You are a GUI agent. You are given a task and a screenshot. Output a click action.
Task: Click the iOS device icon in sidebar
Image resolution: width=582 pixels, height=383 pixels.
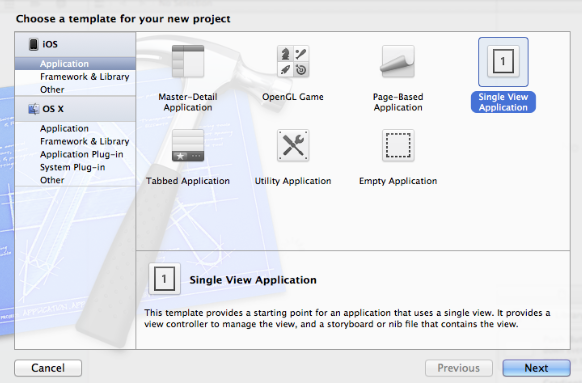tap(33, 44)
